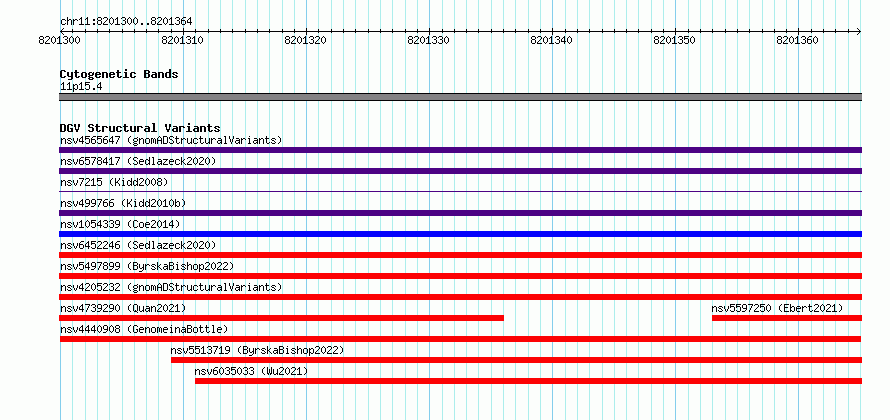This screenshot has width=890, height=420.
Task: Select the nsv499766 purple variant bar
Action: [460, 213]
